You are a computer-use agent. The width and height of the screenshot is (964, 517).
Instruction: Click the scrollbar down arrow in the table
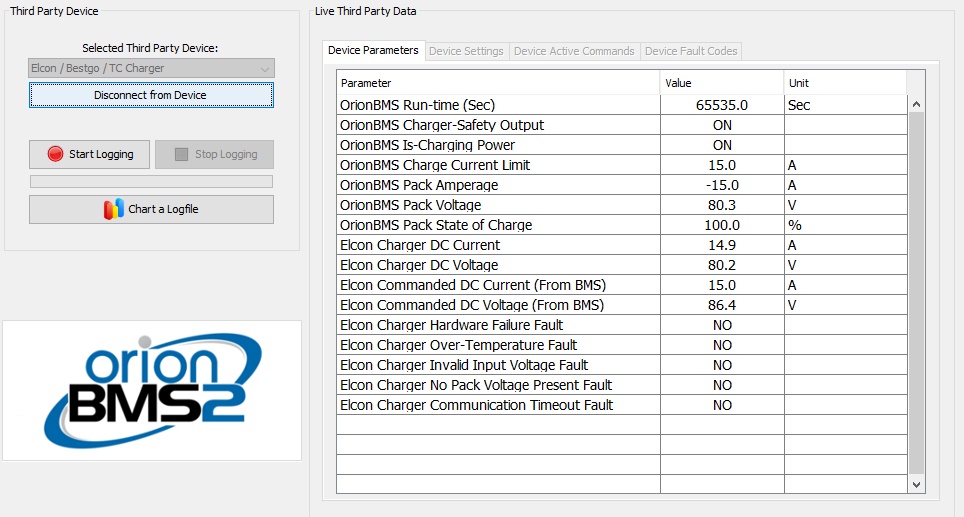pyautogui.click(x=916, y=484)
